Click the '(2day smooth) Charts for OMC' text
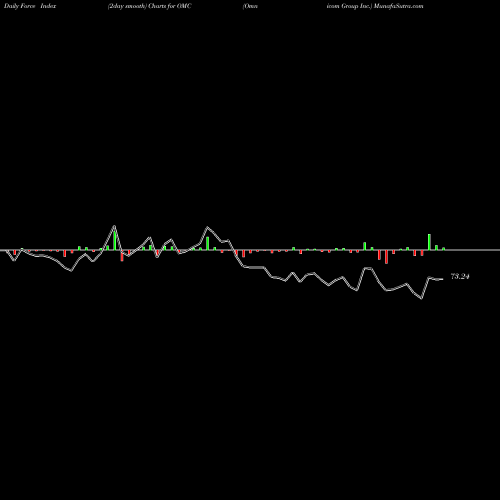This screenshot has width=500, height=500. click(x=150, y=6)
